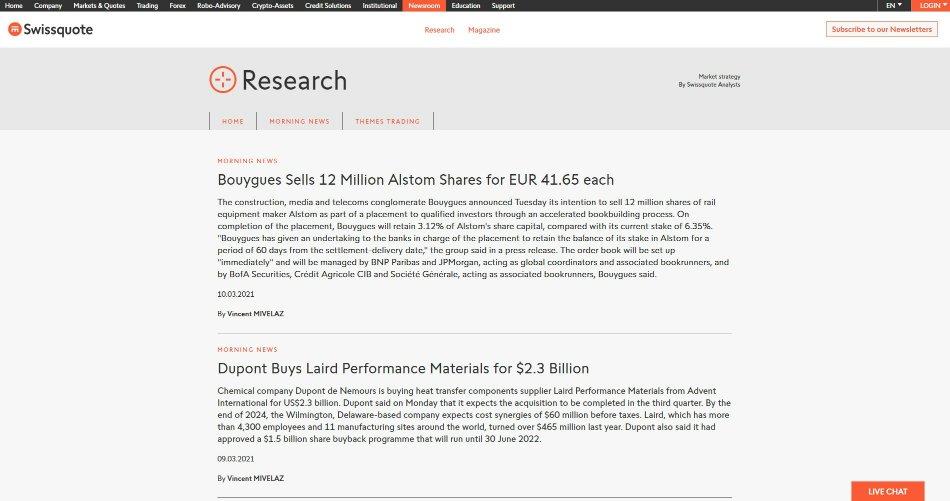The height and width of the screenshot is (501, 950).
Task: Switch to the HOME research tab
Action: (x=233, y=121)
